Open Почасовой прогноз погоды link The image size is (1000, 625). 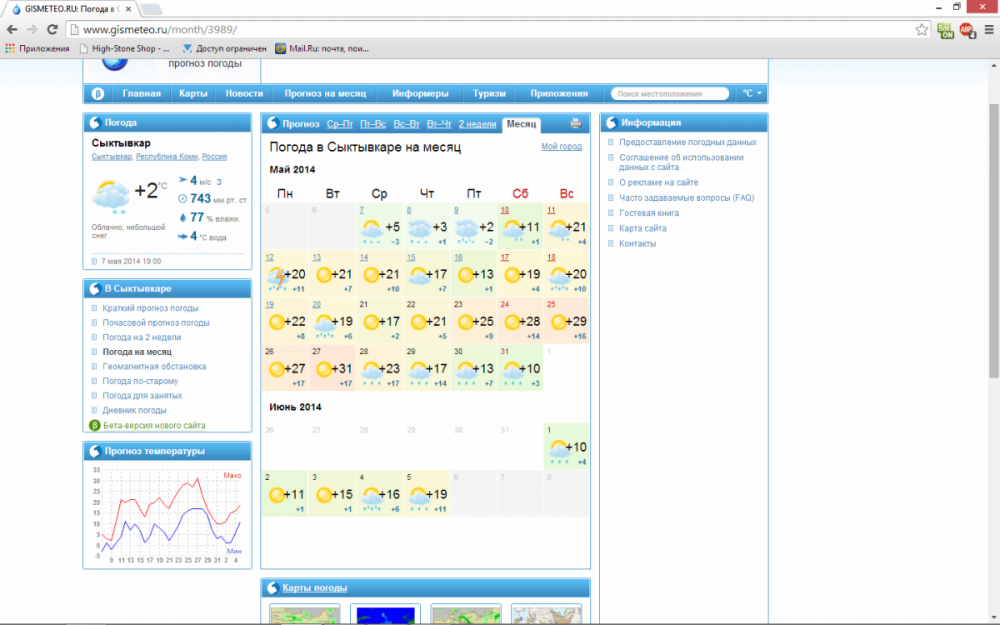(x=156, y=323)
